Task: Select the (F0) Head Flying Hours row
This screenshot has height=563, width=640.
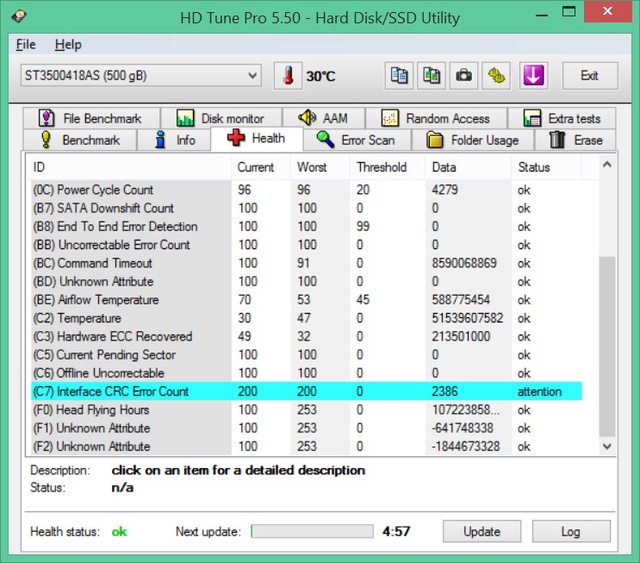Action: click(x=306, y=409)
